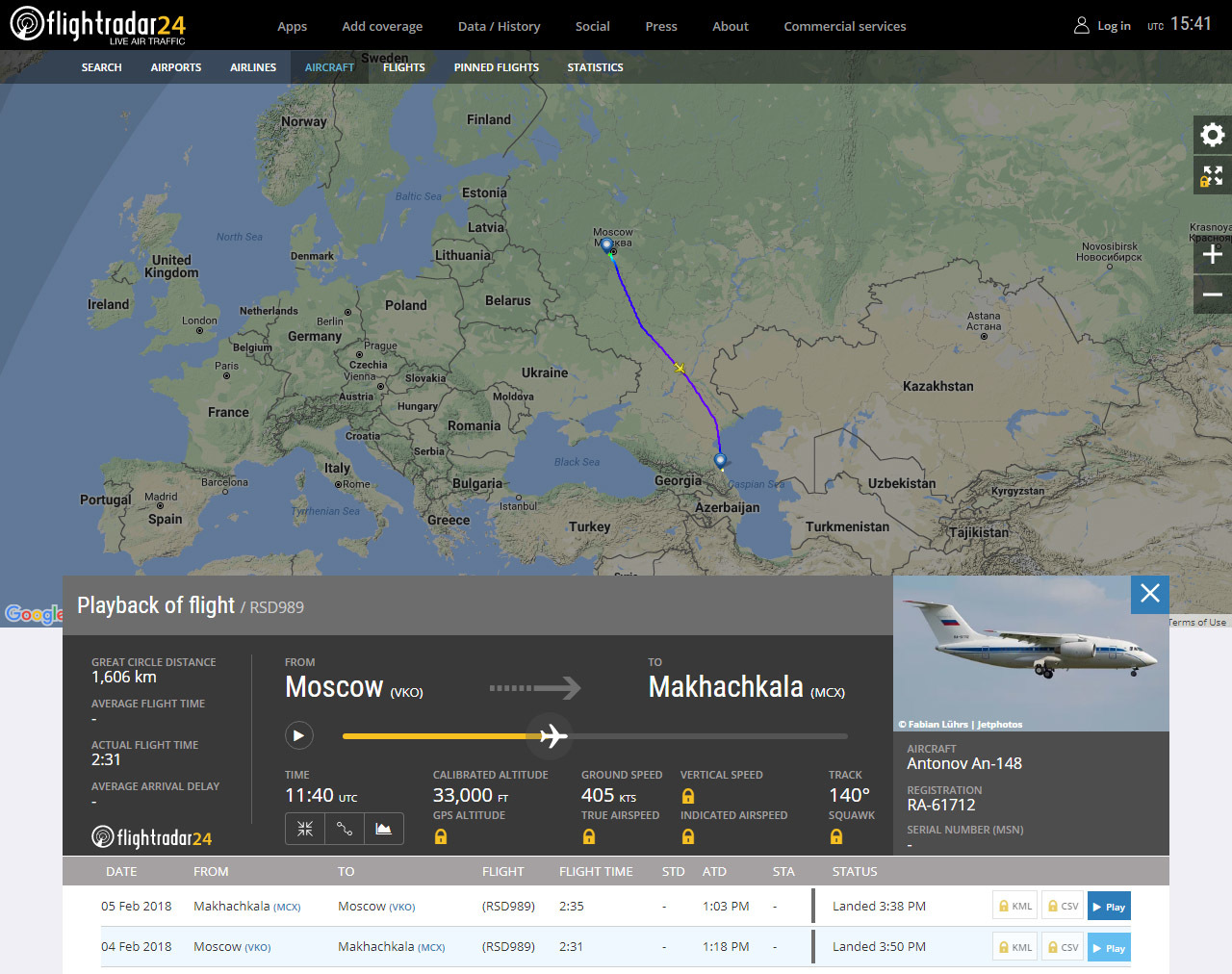The width and height of the screenshot is (1232, 974).
Task: Open the Apps menu
Action: point(292,26)
